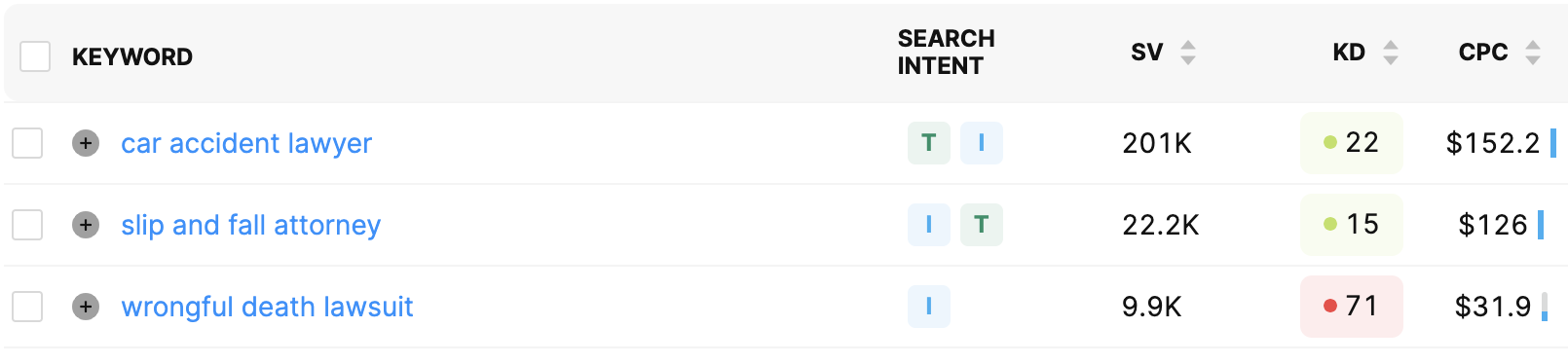Viewport: 1568px width, 364px height.
Task: Check the car accident lawyer row checkbox
Action: (27, 143)
